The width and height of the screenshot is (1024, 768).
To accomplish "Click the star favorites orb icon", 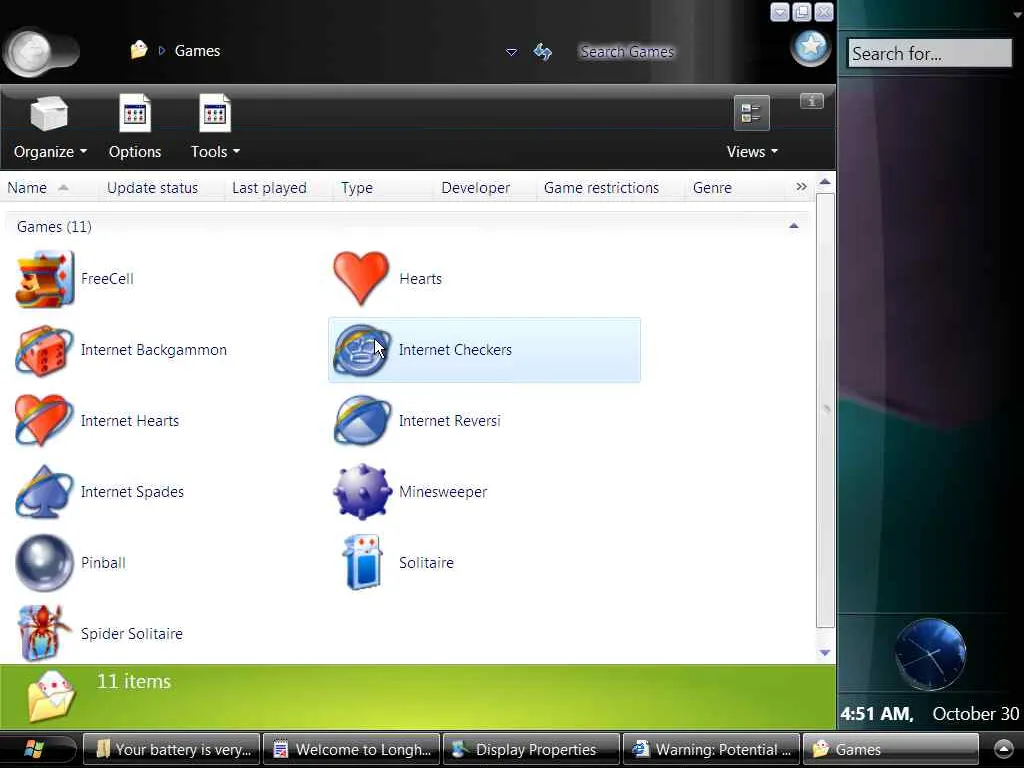I will [810, 47].
